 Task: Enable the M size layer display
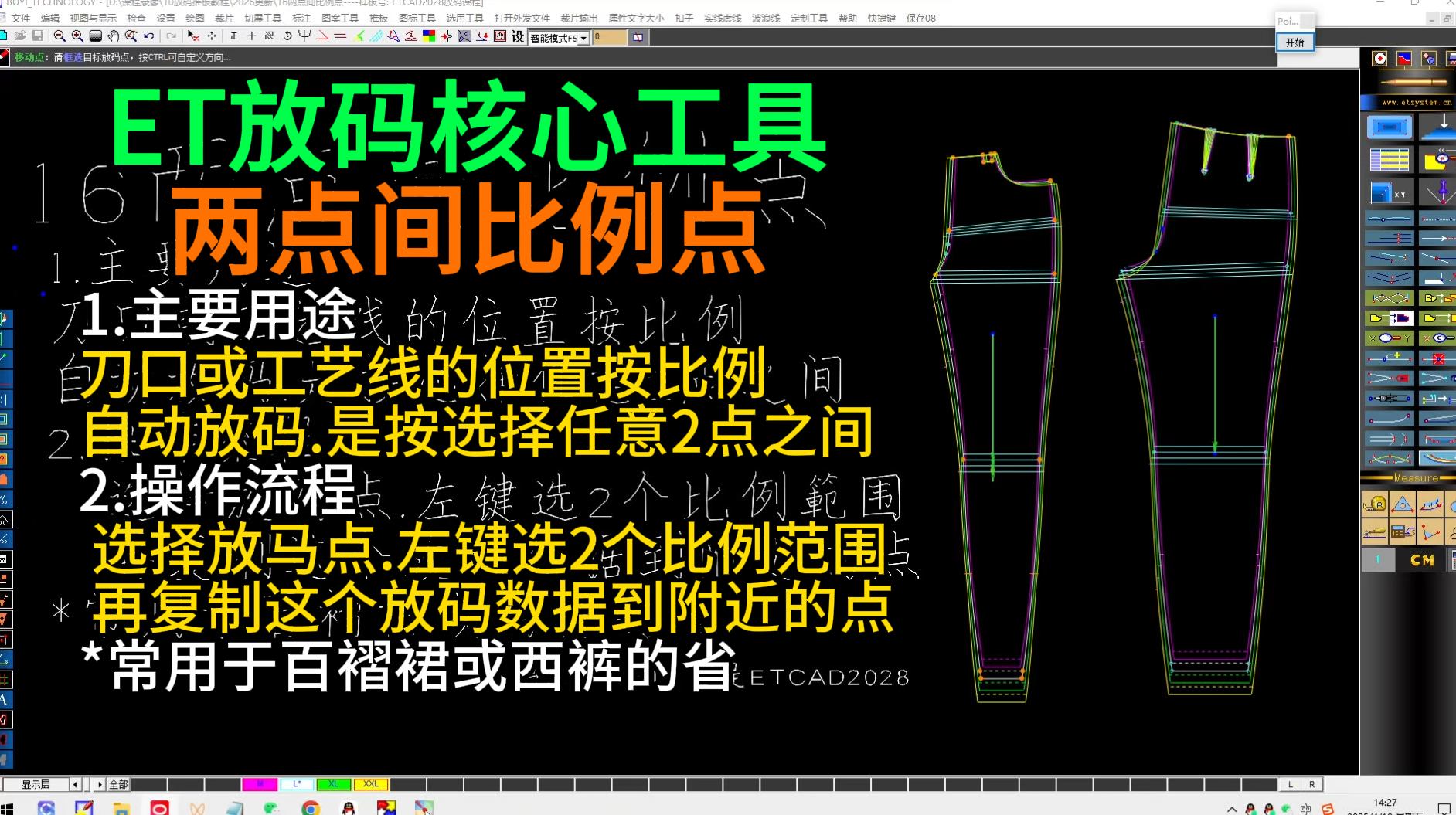tap(260, 783)
